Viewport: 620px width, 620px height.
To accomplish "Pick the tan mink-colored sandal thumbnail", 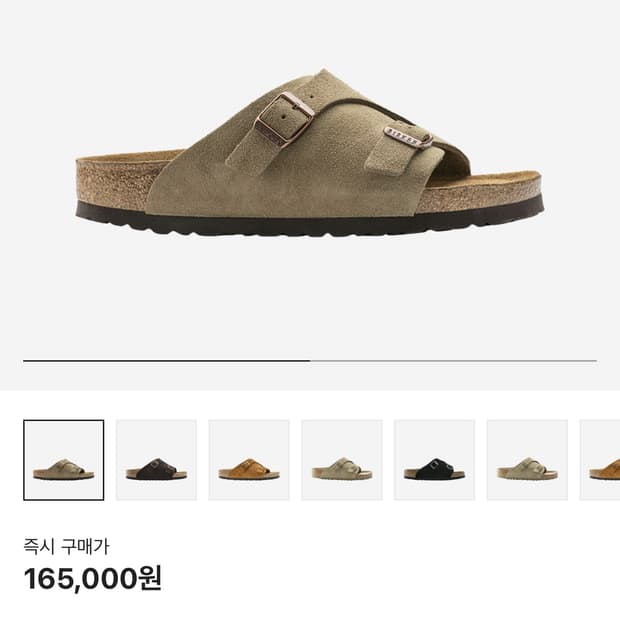I will [249, 460].
